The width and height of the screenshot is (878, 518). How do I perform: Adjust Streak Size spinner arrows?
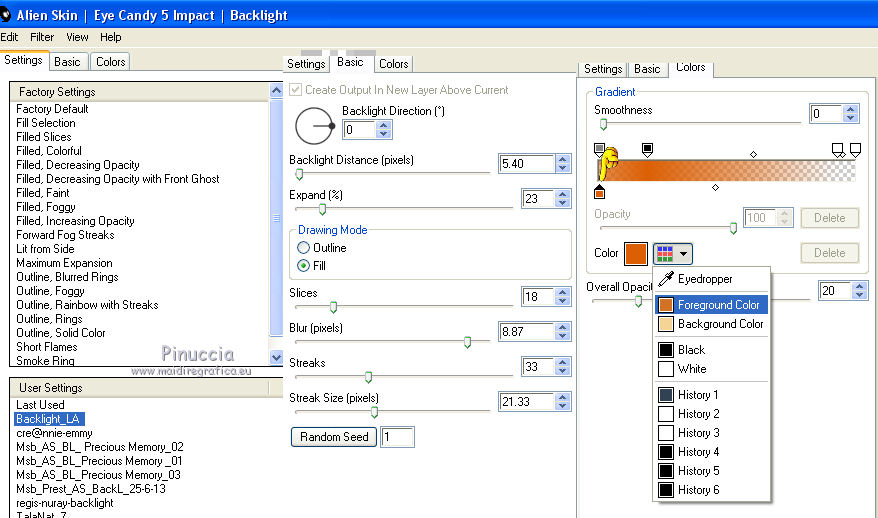click(563, 402)
